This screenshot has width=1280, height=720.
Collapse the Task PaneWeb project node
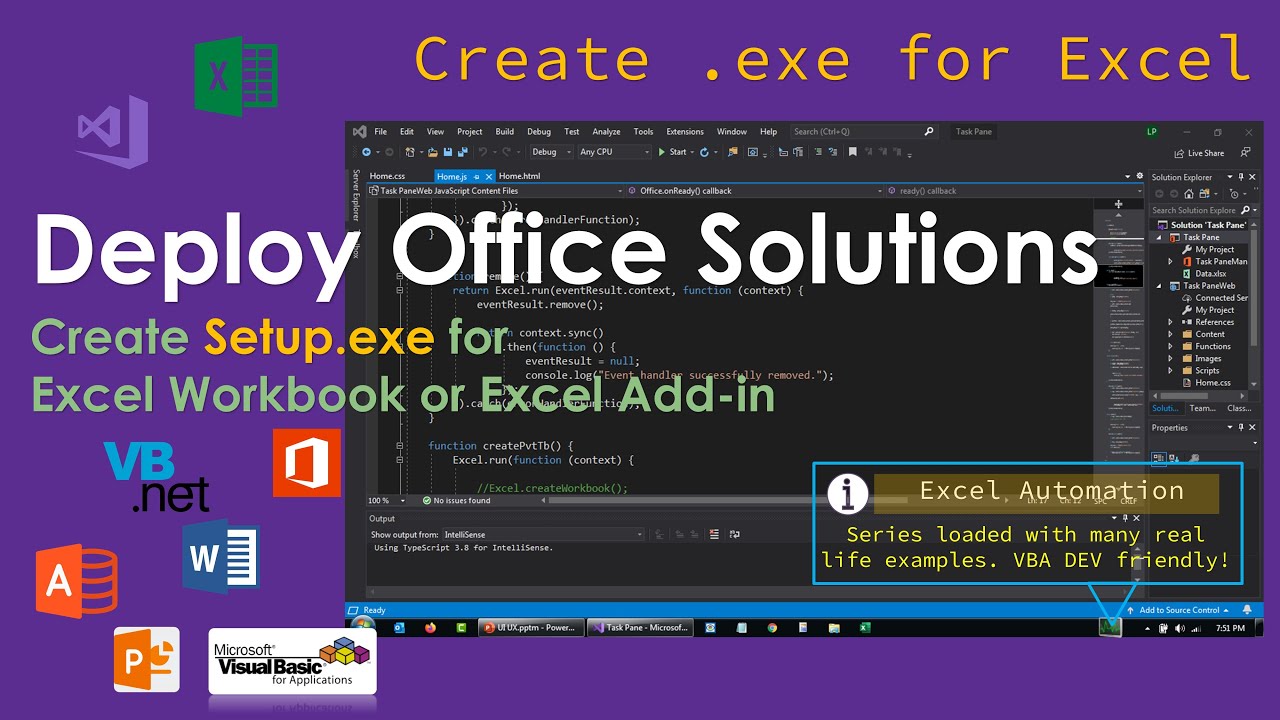(x=1158, y=286)
